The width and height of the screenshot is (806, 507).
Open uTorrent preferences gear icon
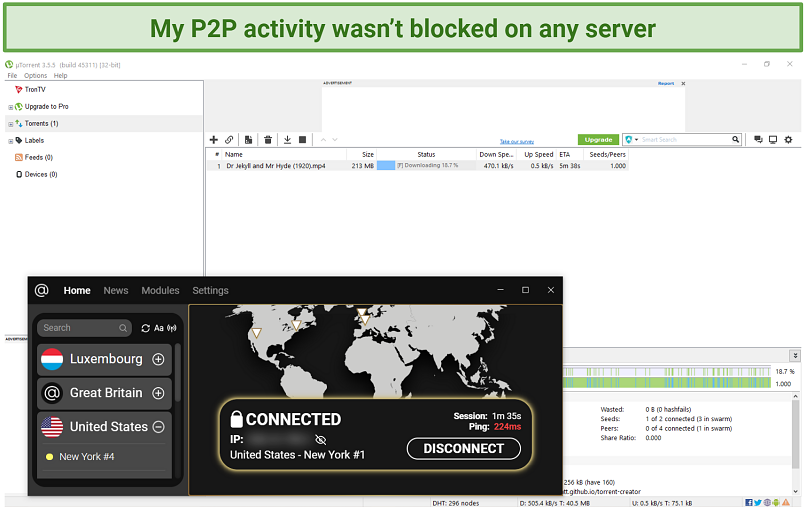tap(788, 140)
